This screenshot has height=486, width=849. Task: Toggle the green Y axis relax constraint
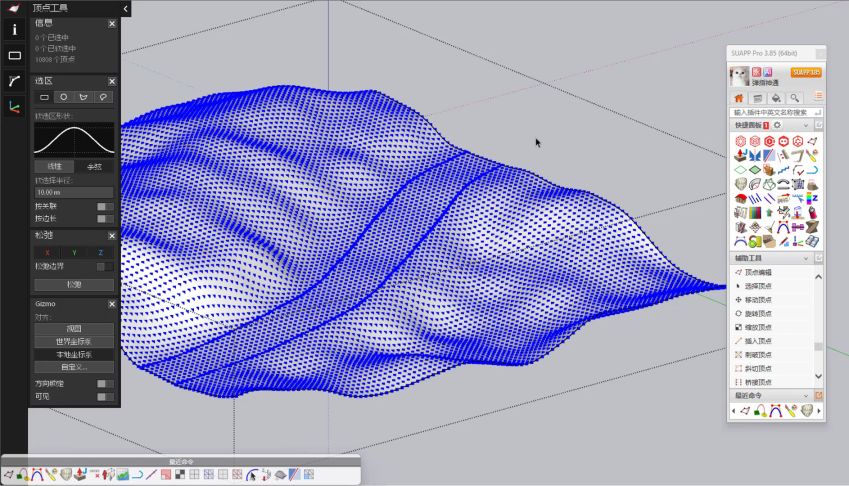coord(74,253)
